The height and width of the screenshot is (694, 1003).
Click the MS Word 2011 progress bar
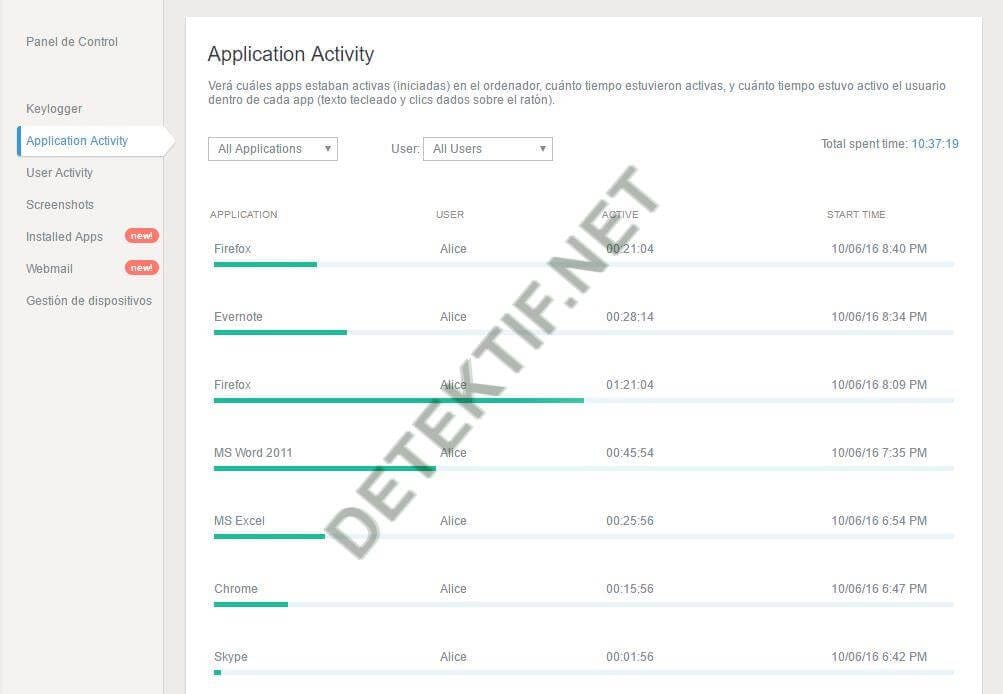pyautogui.click(x=324, y=468)
